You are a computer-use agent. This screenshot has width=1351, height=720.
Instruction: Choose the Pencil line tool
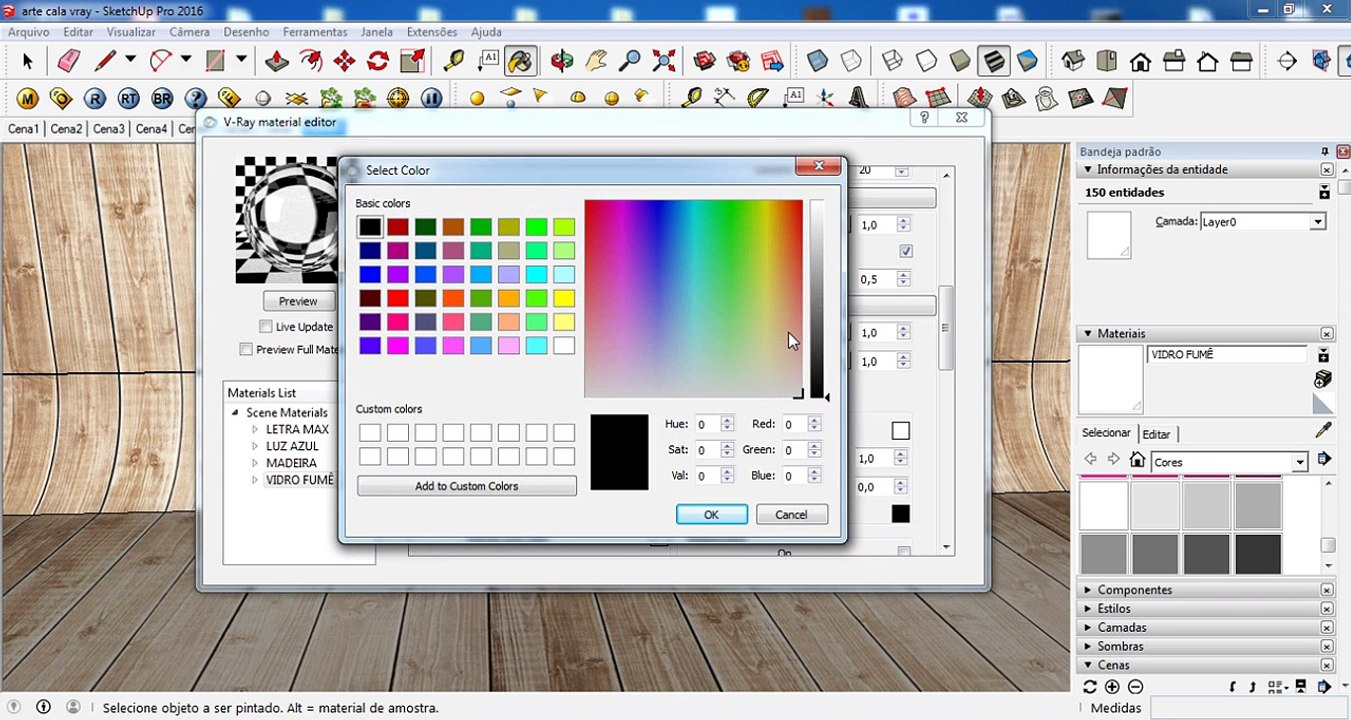(x=105, y=61)
